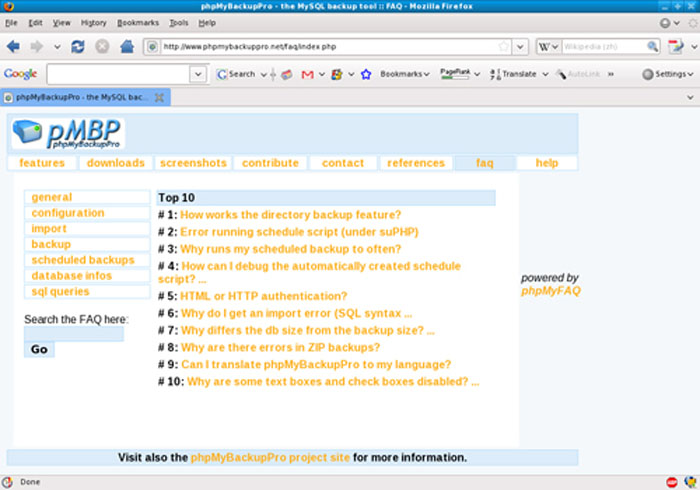Click the Google toolbar logo

pos(20,74)
